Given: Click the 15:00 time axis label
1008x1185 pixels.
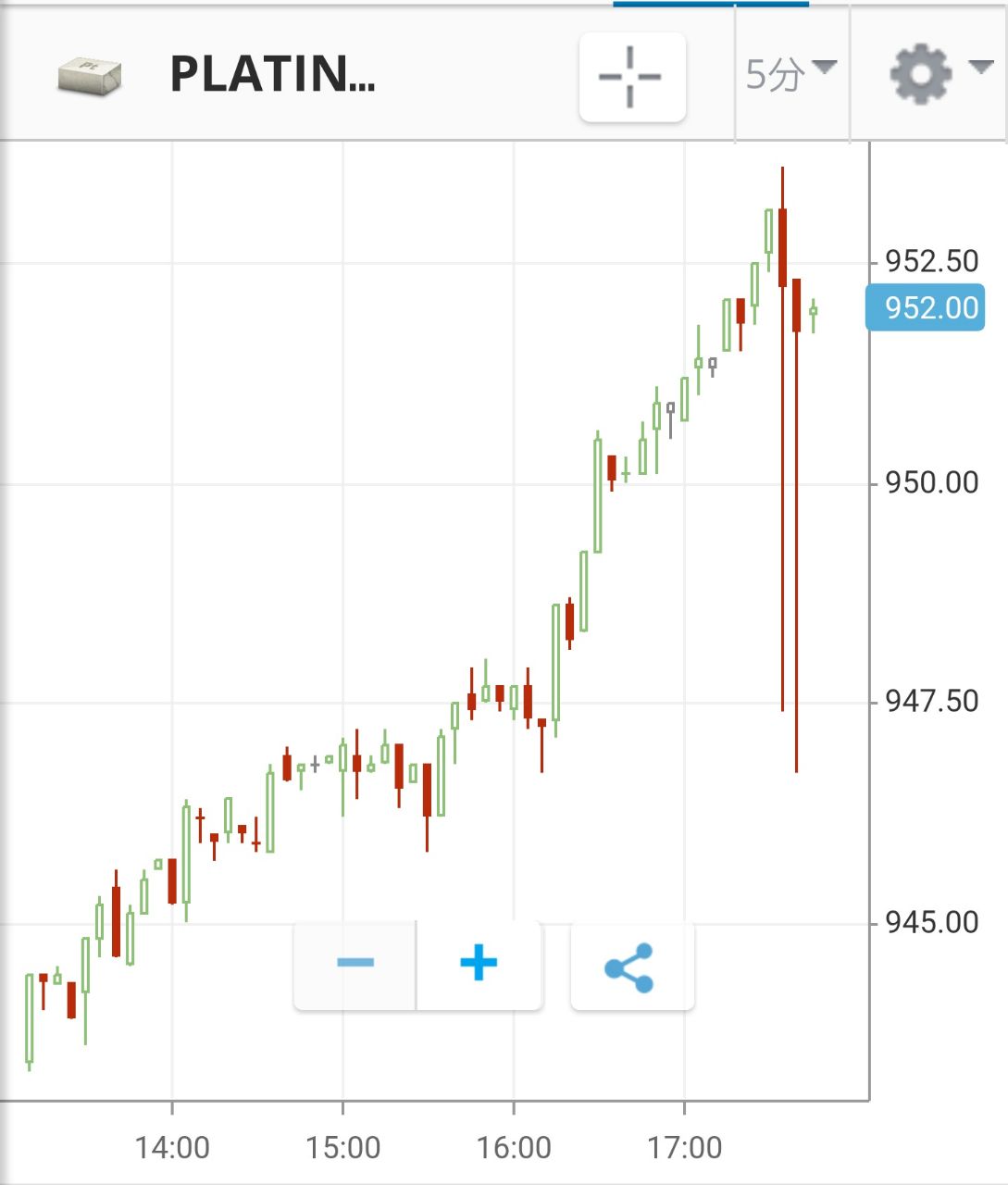Looking at the screenshot, I should [342, 1148].
